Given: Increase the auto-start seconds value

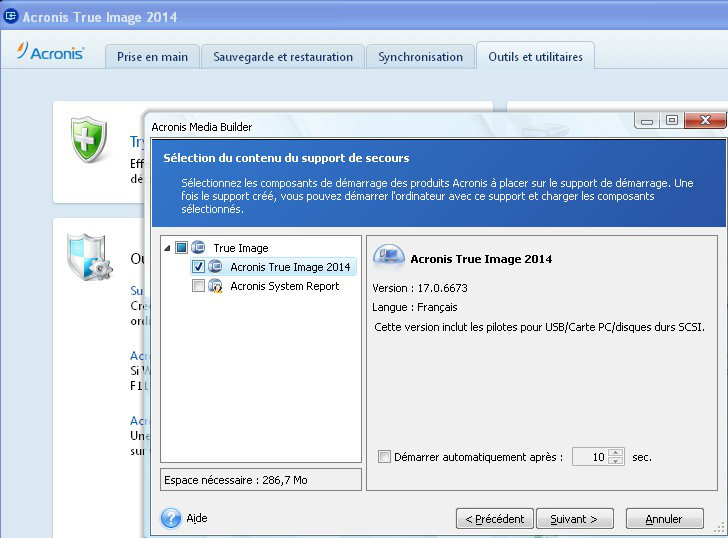Looking at the screenshot, I should pos(616,453).
